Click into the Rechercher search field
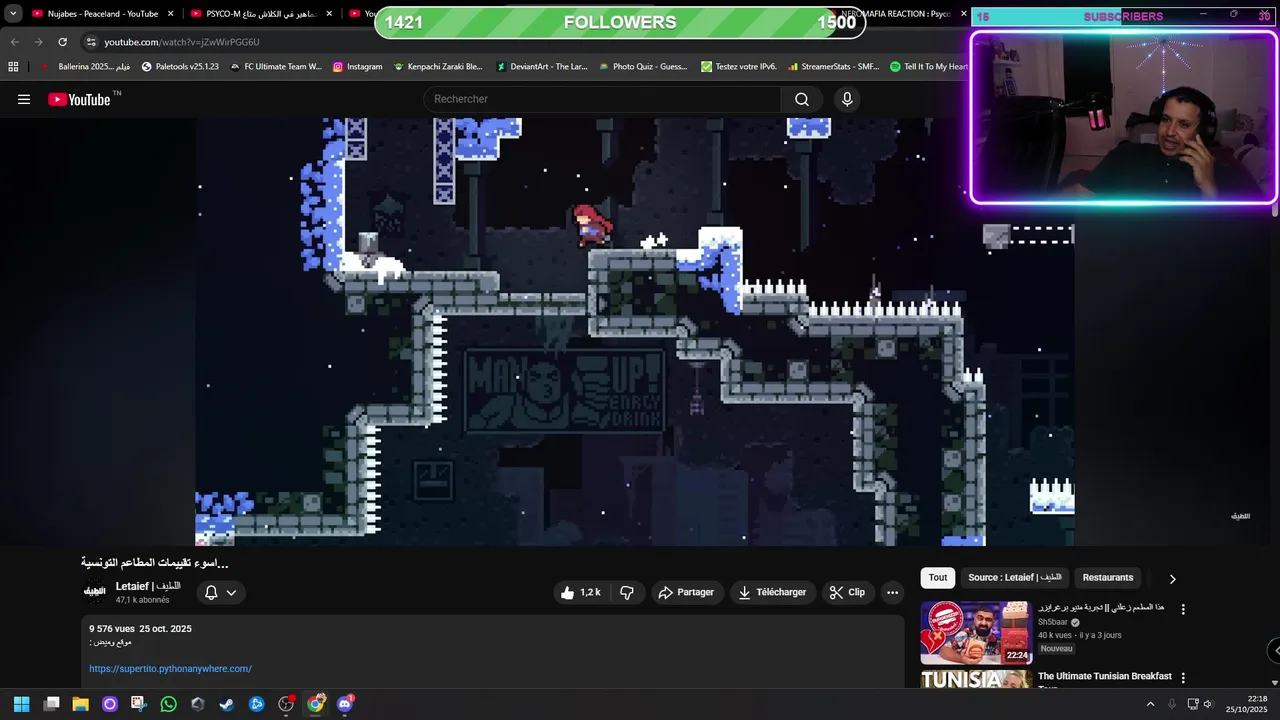 pos(604,99)
